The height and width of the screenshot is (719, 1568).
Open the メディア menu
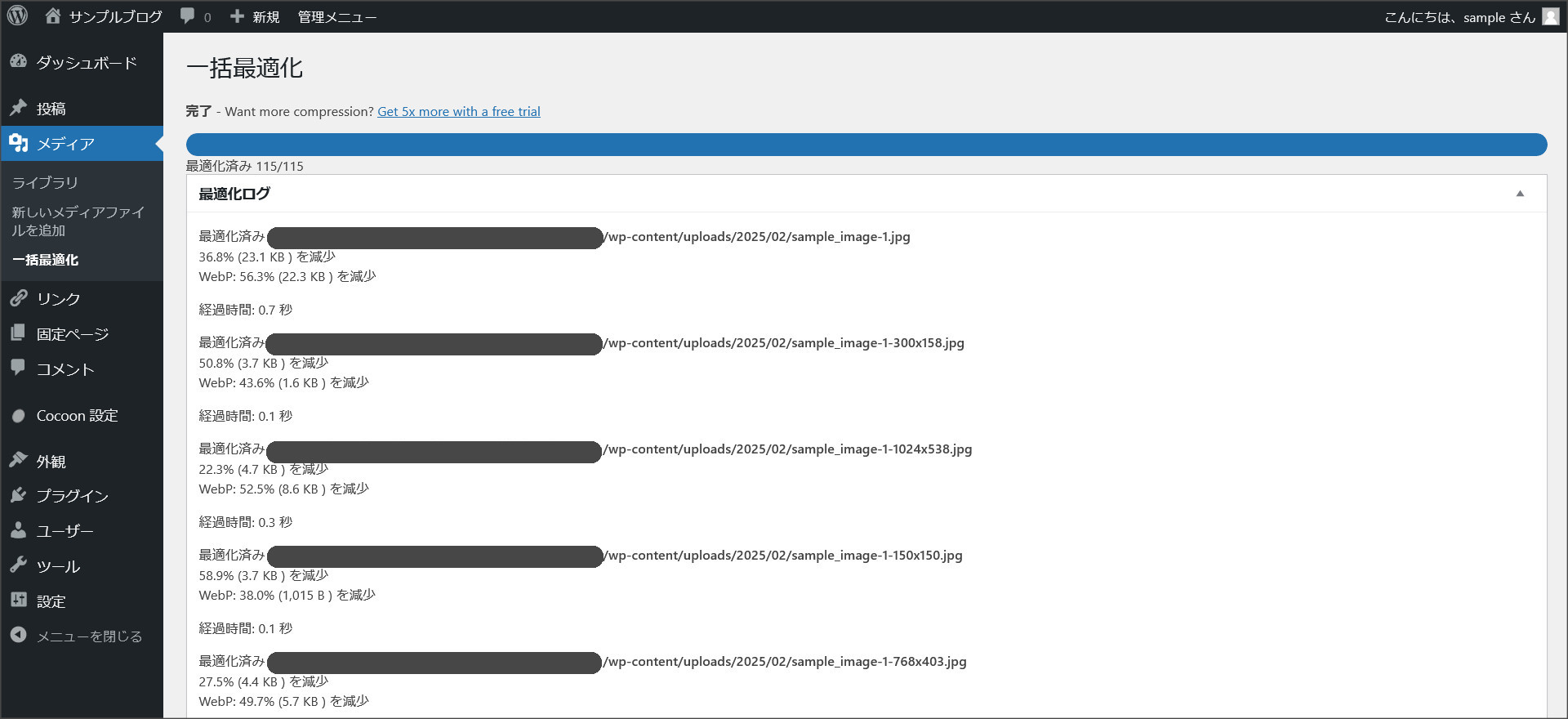(65, 144)
